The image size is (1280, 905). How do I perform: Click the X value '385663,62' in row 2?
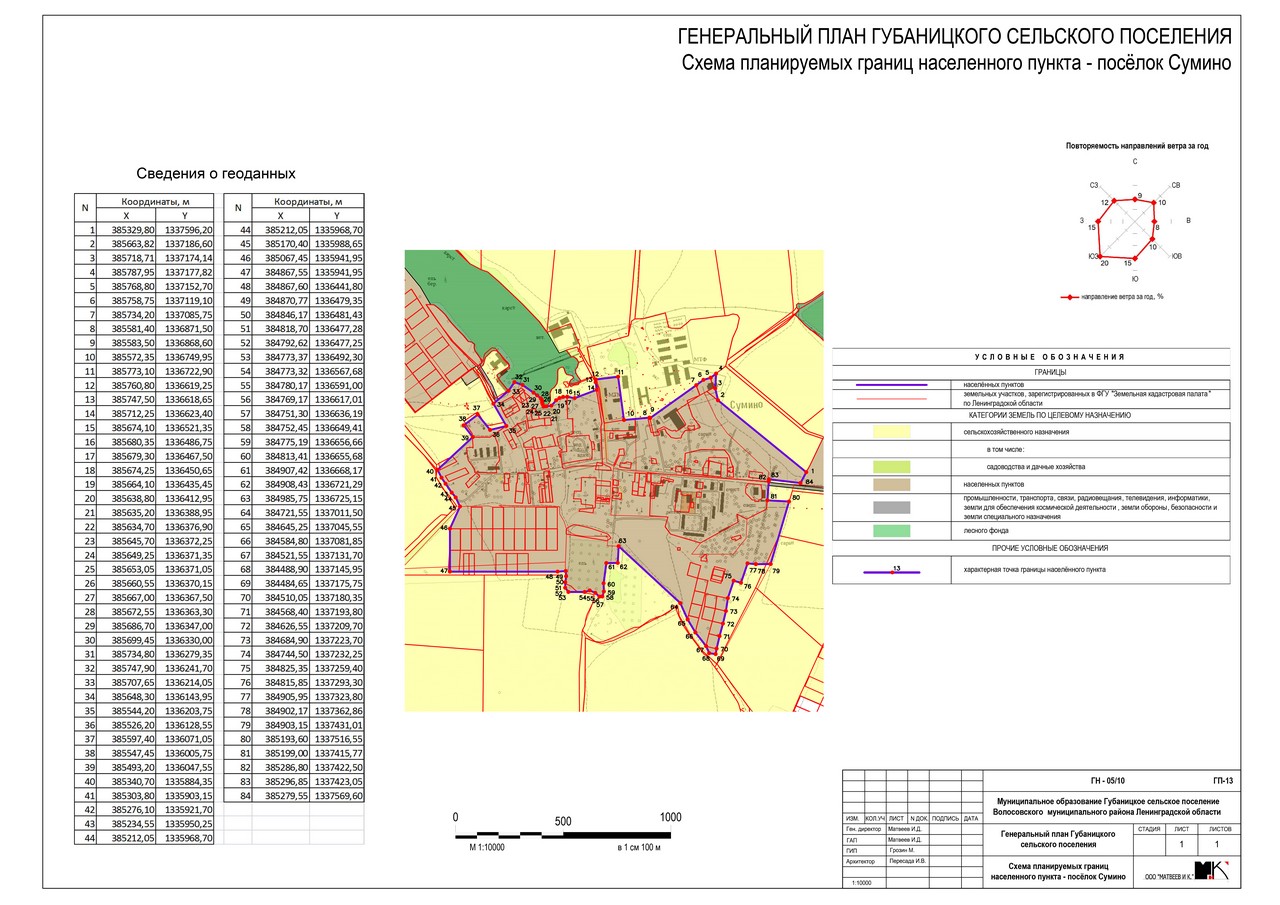134,243
